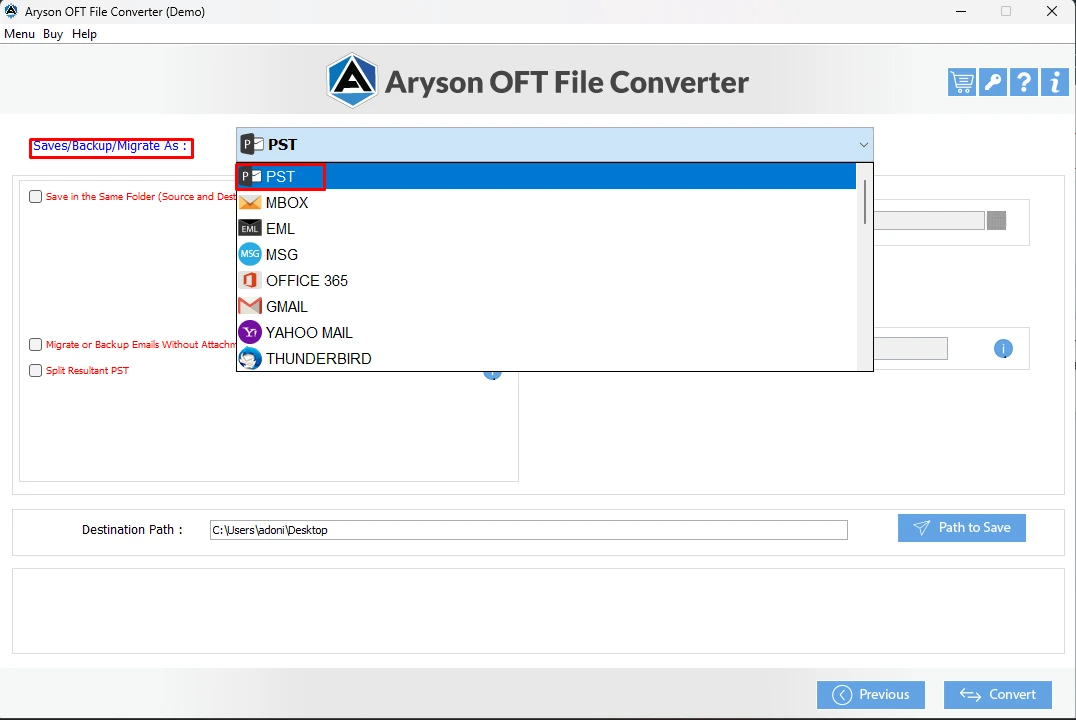Minimize the converter window
This screenshot has height=720, width=1076.
point(961,12)
